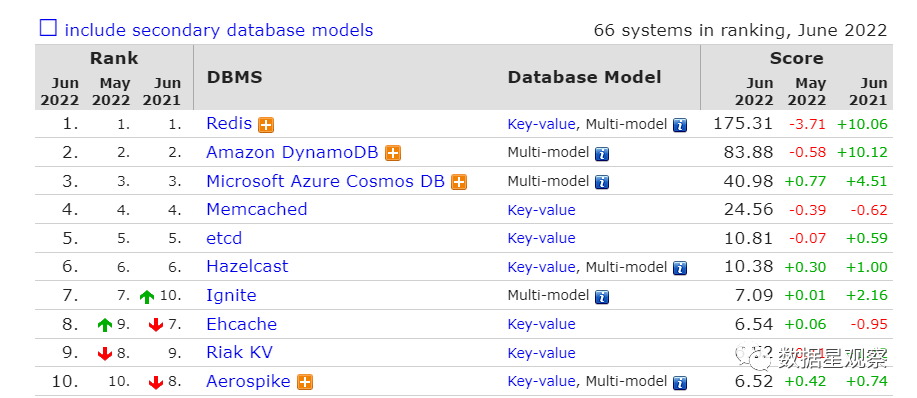This screenshot has height=398, width=917.
Task: Click the plus icon next to Aerospike
Action: 305,383
